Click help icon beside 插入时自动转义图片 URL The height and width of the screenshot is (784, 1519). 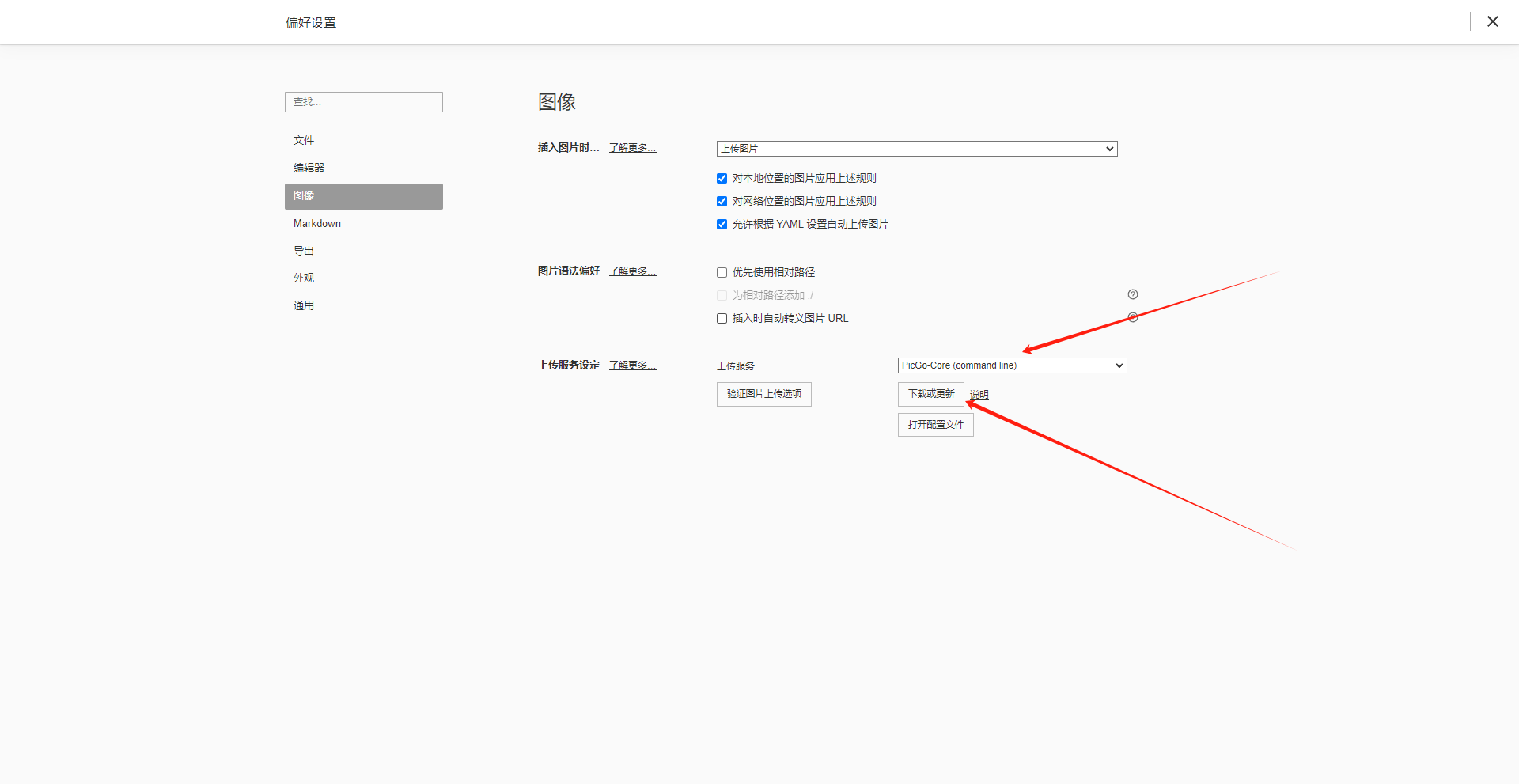(x=1132, y=317)
